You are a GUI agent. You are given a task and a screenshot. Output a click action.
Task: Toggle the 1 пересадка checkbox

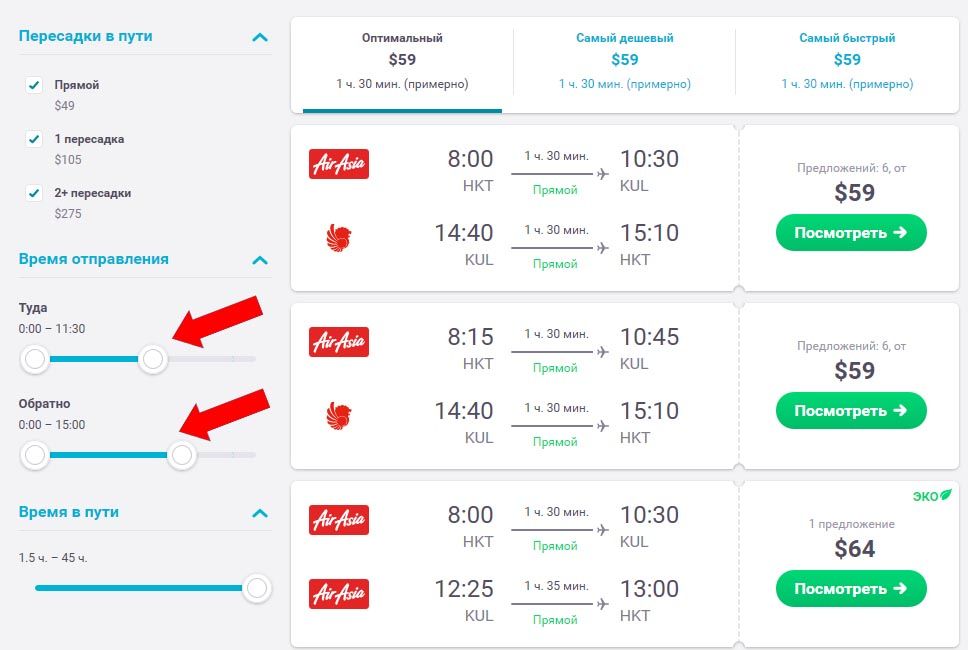coord(34,139)
